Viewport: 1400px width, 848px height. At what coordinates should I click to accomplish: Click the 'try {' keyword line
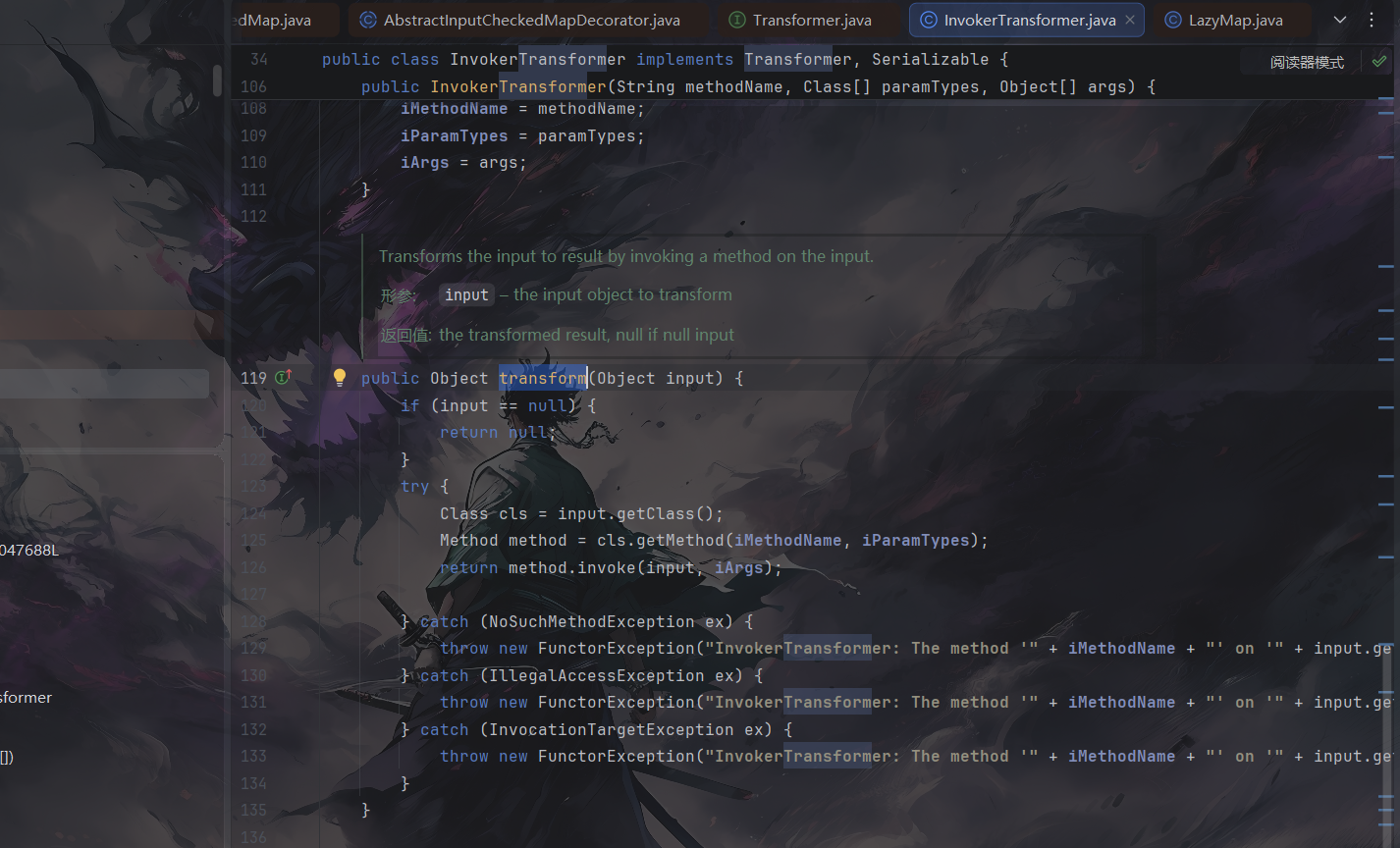(424, 486)
